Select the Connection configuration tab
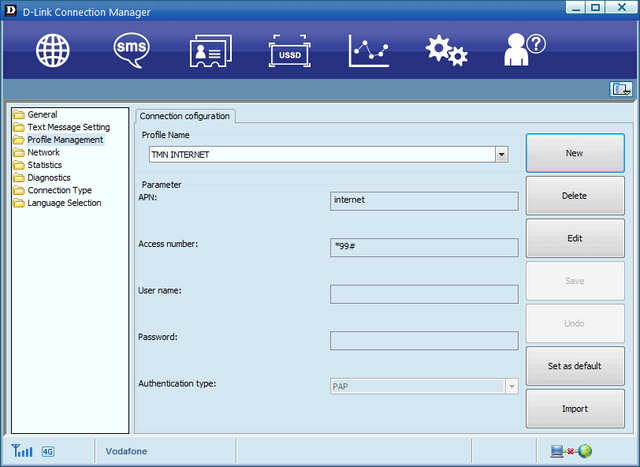640x467 pixels. (185, 116)
